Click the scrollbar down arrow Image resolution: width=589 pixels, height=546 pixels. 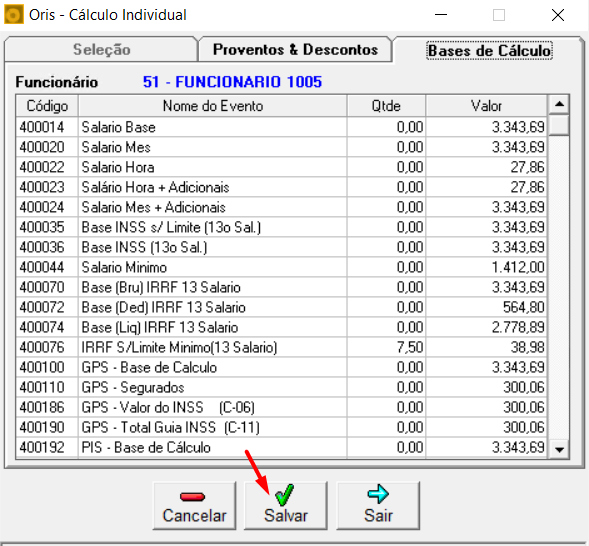(x=559, y=449)
